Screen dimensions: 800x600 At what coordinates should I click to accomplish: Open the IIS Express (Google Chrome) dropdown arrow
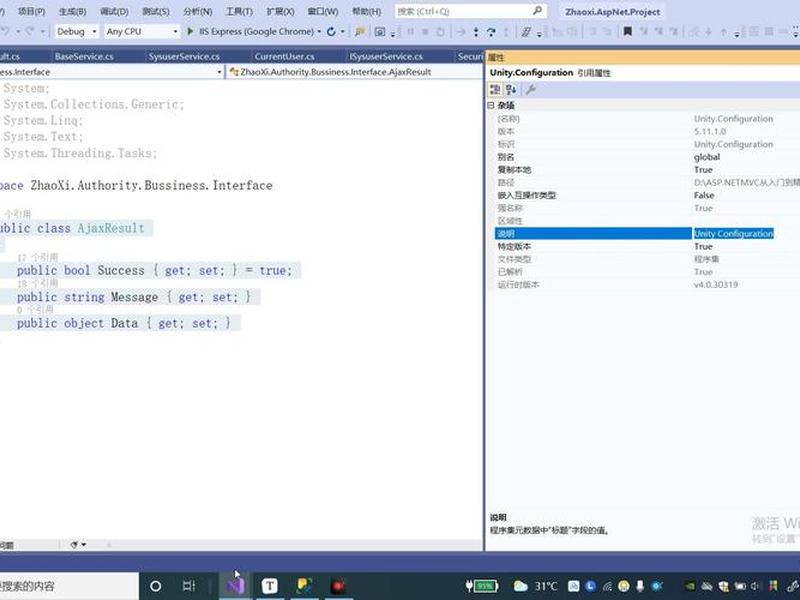point(319,32)
